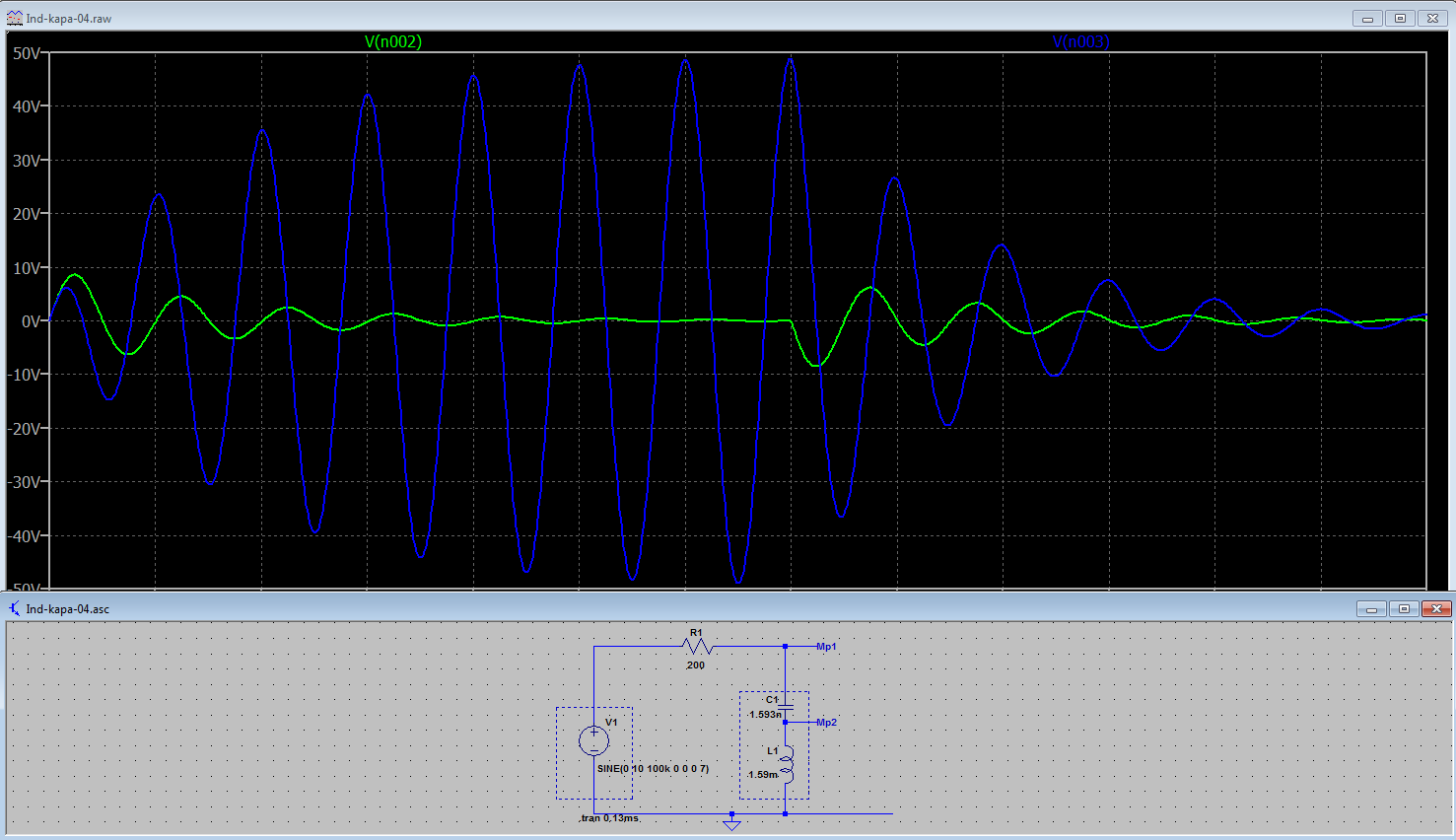This screenshot has width=1456, height=840.
Task: Minimize the Ind-kapa-04.raw waveform window
Action: coord(1367,18)
